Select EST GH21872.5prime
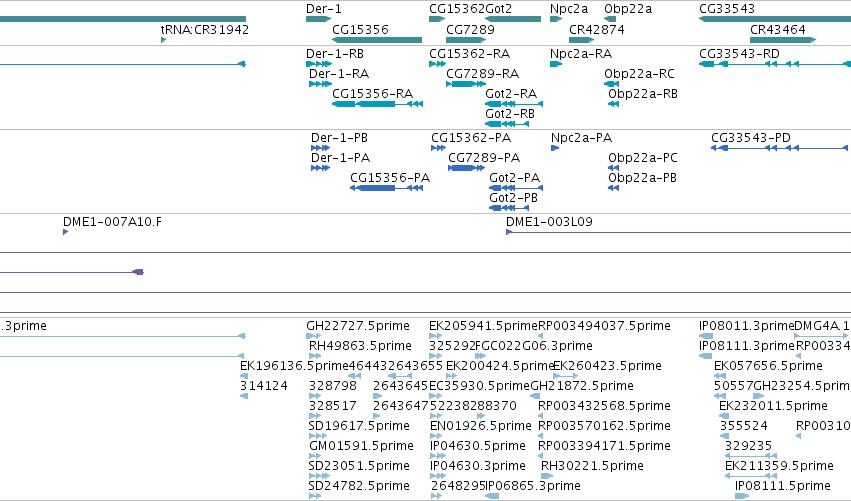 click(x=582, y=386)
